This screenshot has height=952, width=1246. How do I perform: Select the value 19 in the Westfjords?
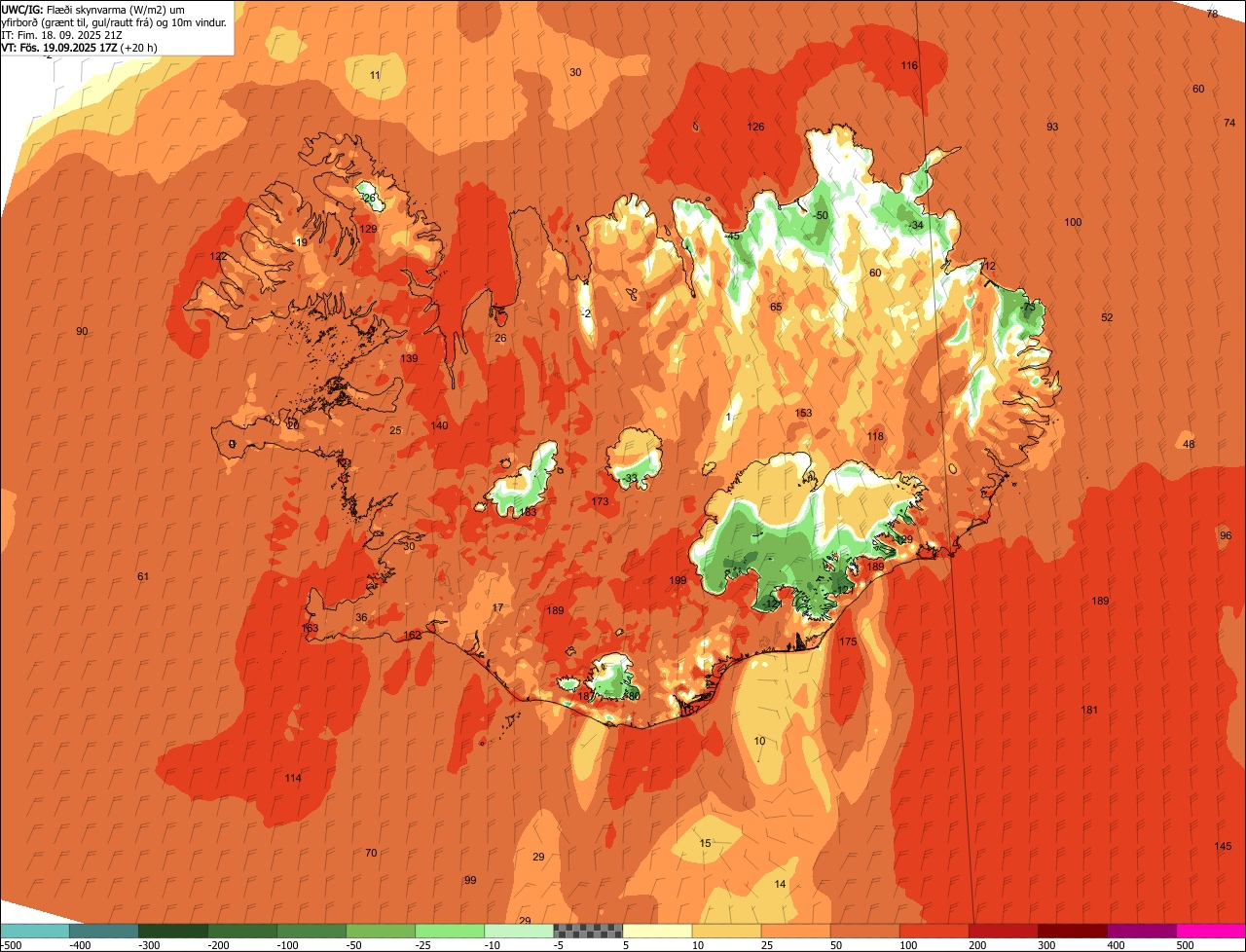click(x=301, y=243)
